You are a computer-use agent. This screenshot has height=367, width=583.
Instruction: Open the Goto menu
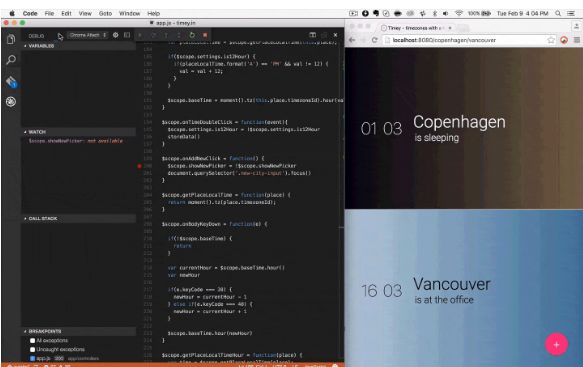pyautogui.click(x=105, y=13)
